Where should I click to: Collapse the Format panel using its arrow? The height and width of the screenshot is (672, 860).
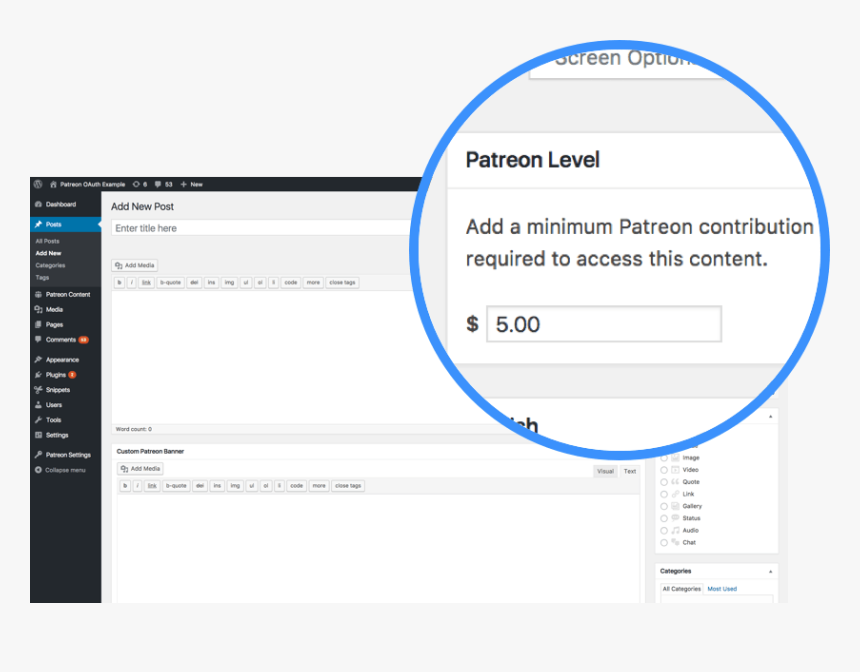[x=770, y=416]
